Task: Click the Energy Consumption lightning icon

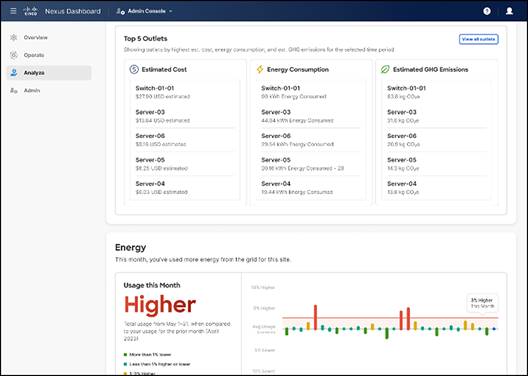Action: (260, 69)
